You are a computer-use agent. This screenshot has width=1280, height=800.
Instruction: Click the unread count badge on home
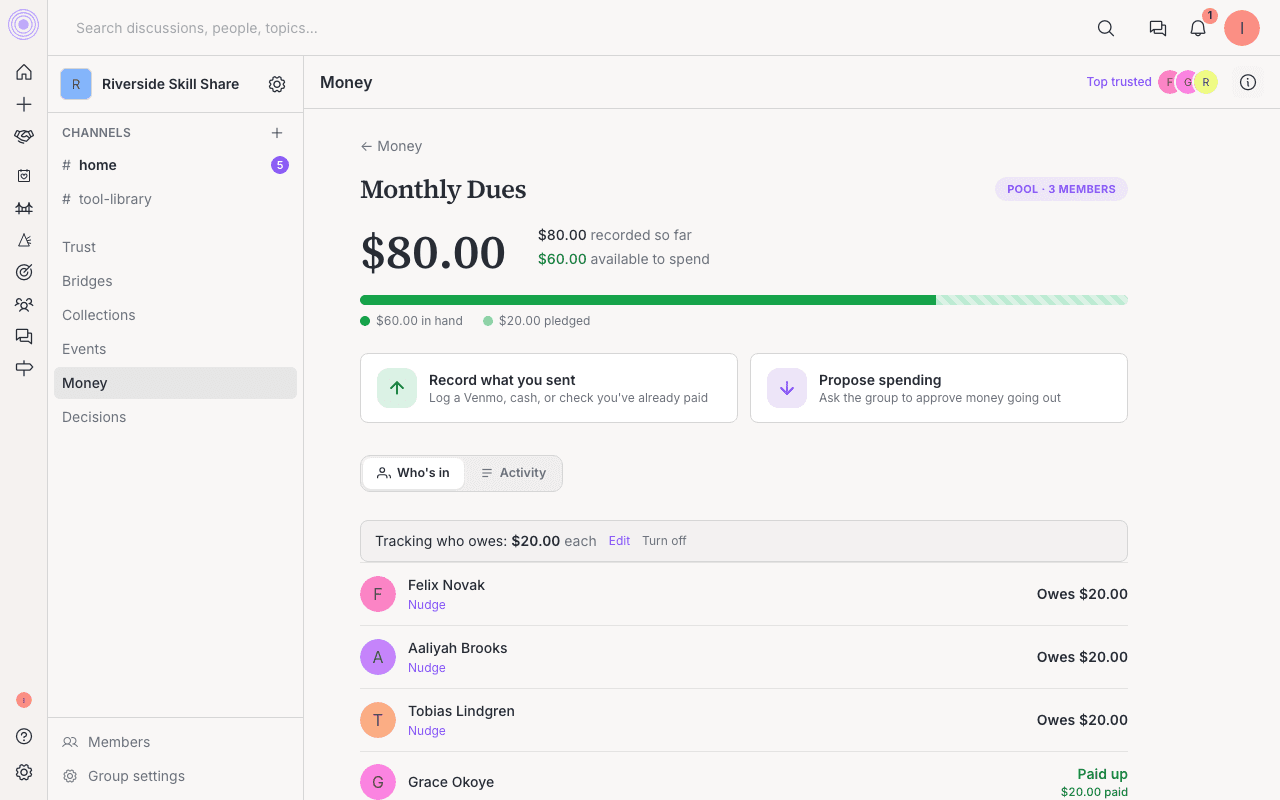280,165
